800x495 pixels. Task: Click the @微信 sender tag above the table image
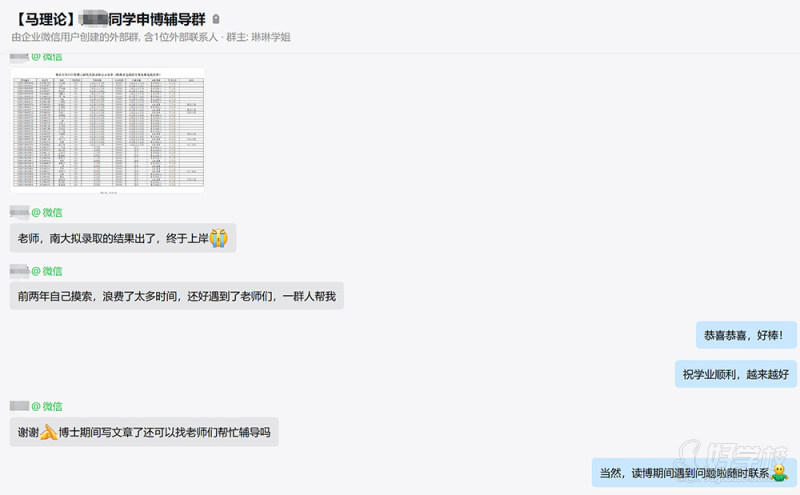click(x=47, y=57)
